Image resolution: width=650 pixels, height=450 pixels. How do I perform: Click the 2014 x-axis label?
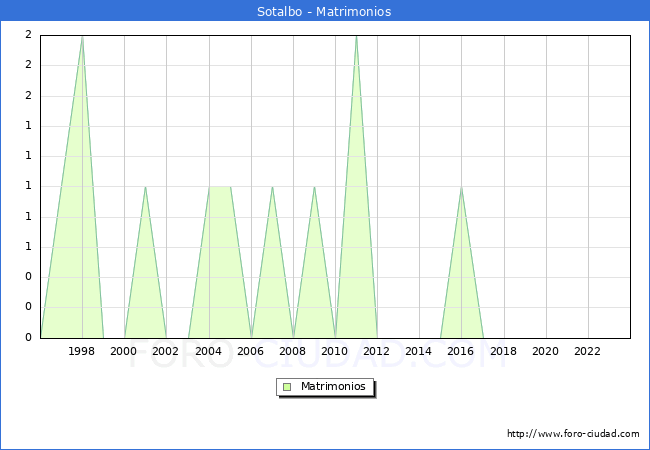(x=419, y=351)
